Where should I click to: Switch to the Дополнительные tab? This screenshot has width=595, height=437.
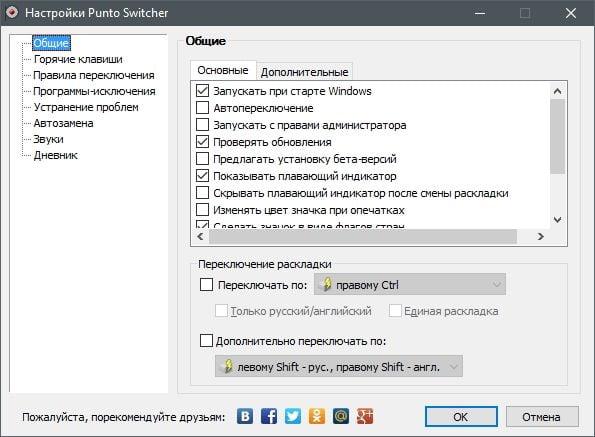click(304, 72)
